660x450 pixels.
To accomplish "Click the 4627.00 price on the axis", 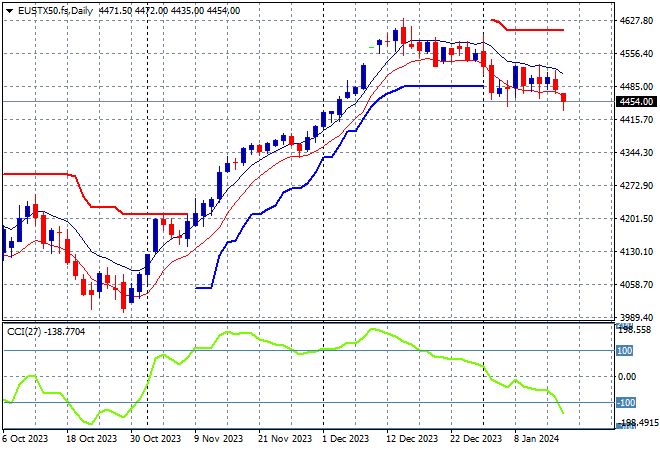I will (x=634, y=20).
